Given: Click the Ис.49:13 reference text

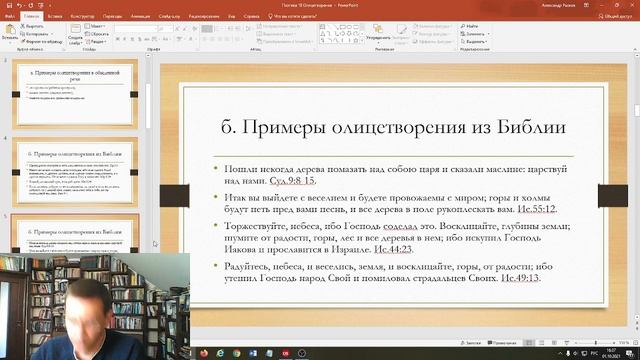Looking at the screenshot, I should pyautogui.click(x=520, y=278).
